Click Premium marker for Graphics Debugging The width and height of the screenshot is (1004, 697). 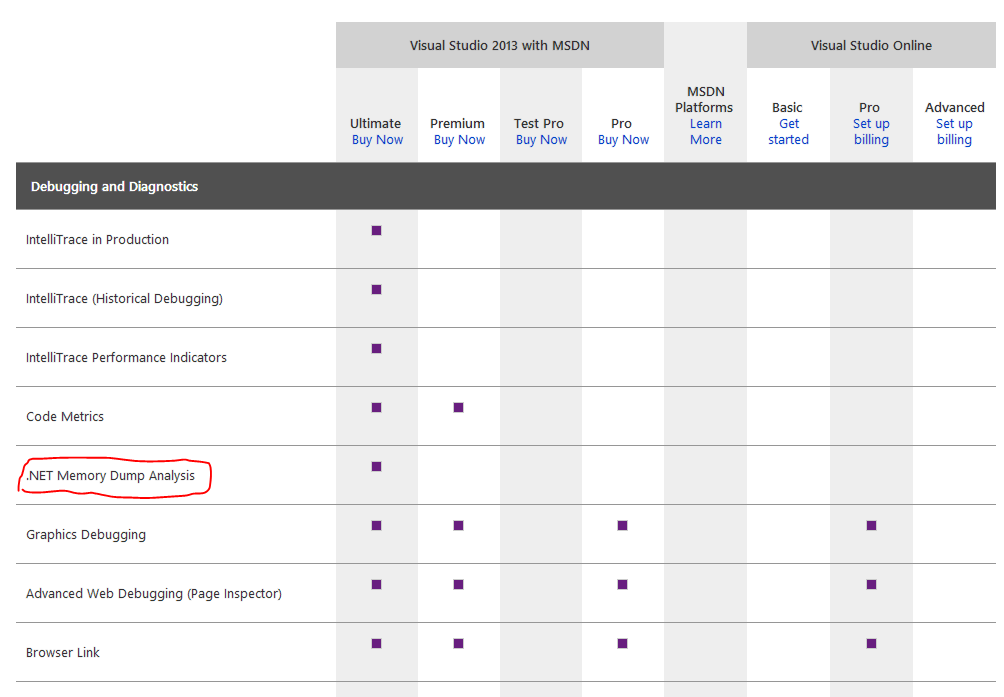click(x=458, y=525)
